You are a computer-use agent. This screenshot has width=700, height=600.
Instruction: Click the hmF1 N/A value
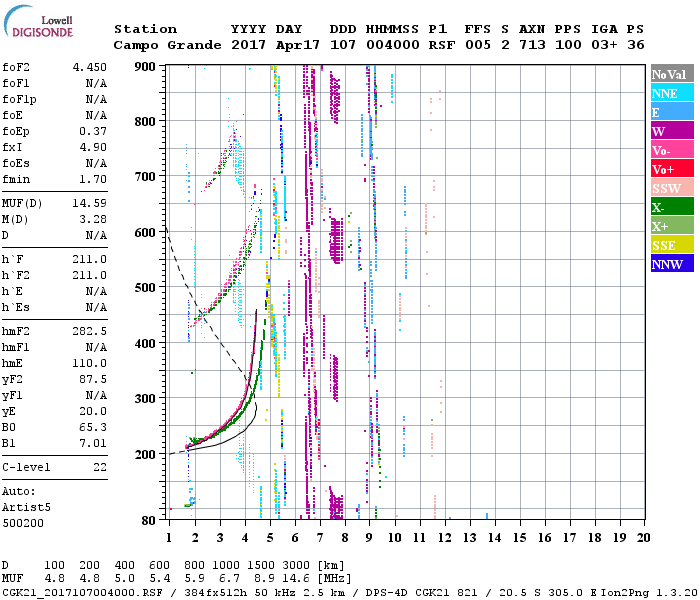pos(96,347)
